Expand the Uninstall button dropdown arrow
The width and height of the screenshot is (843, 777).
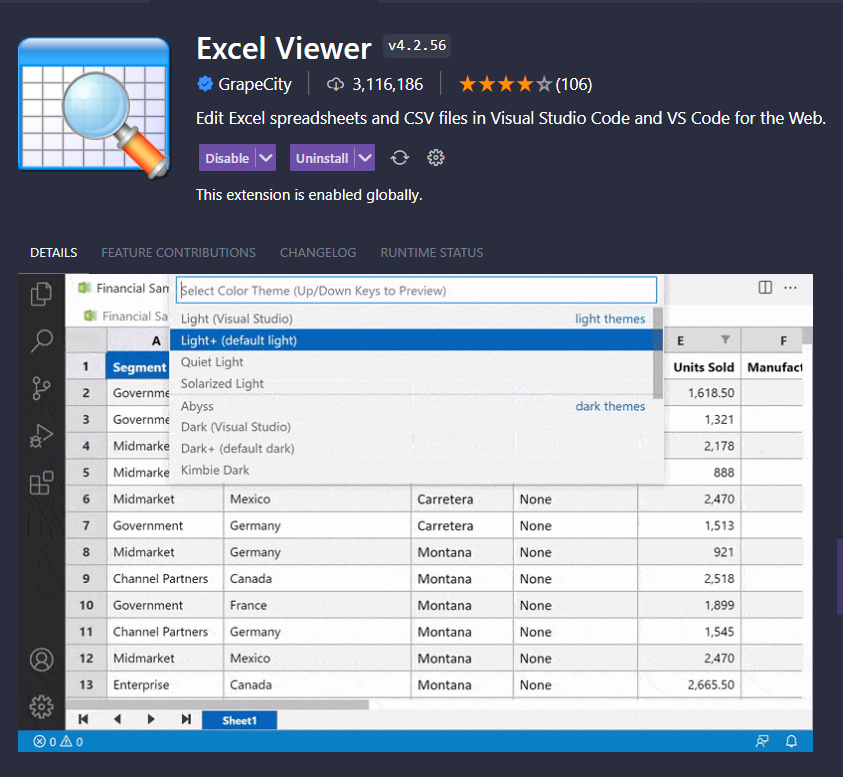click(364, 158)
